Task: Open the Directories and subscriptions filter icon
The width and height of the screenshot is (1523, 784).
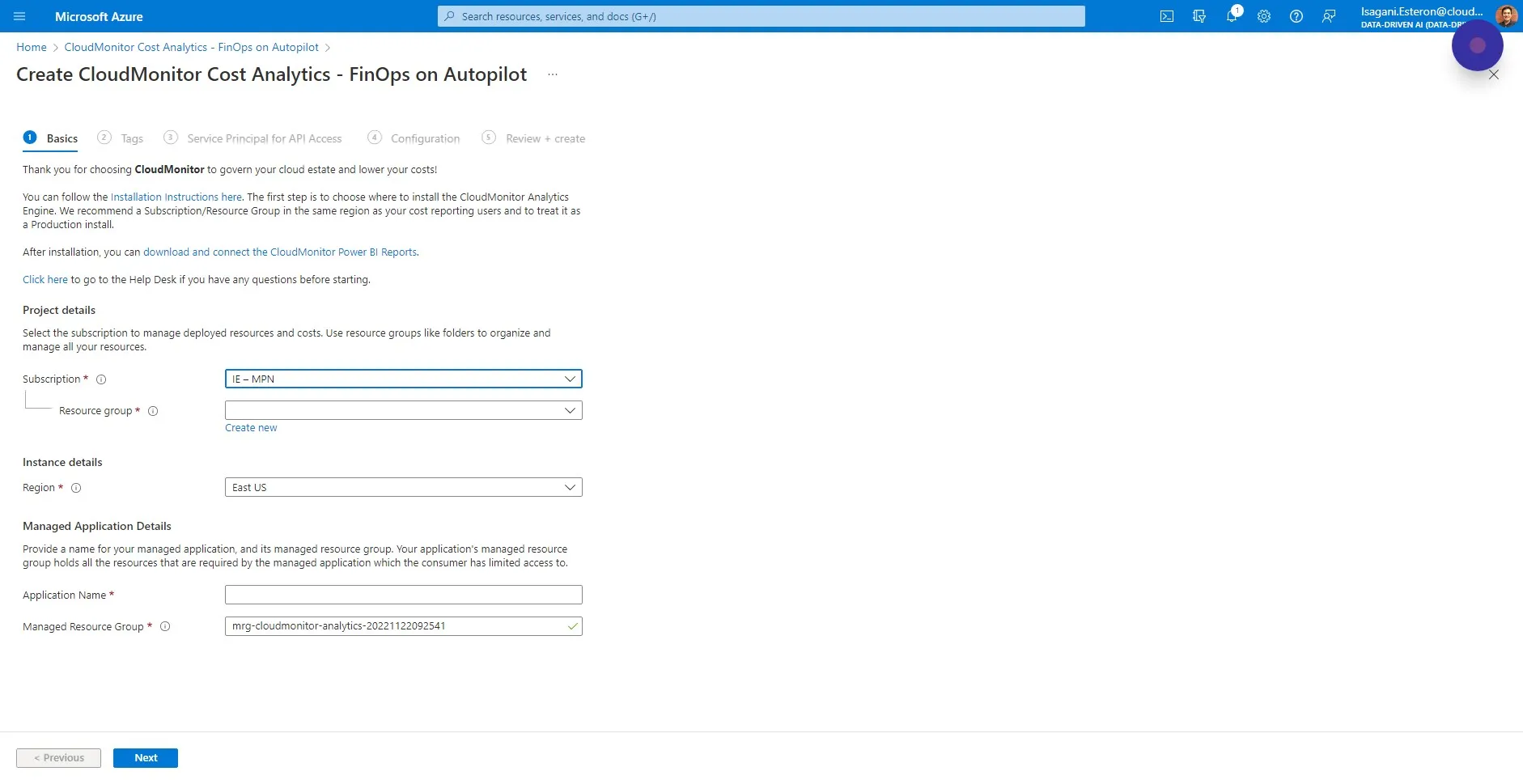Action: click(x=1199, y=16)
